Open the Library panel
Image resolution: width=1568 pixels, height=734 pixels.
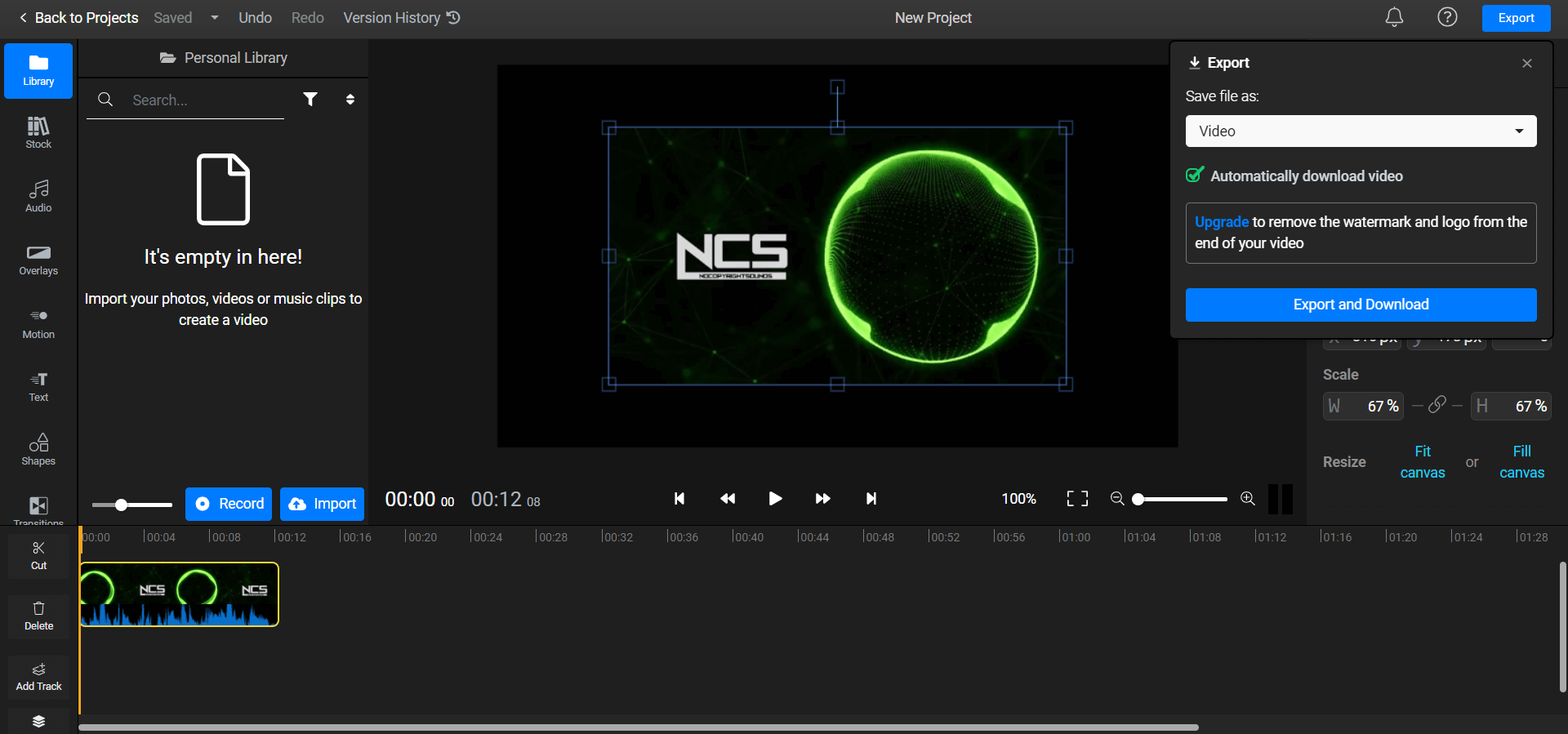tap(38, 71)
